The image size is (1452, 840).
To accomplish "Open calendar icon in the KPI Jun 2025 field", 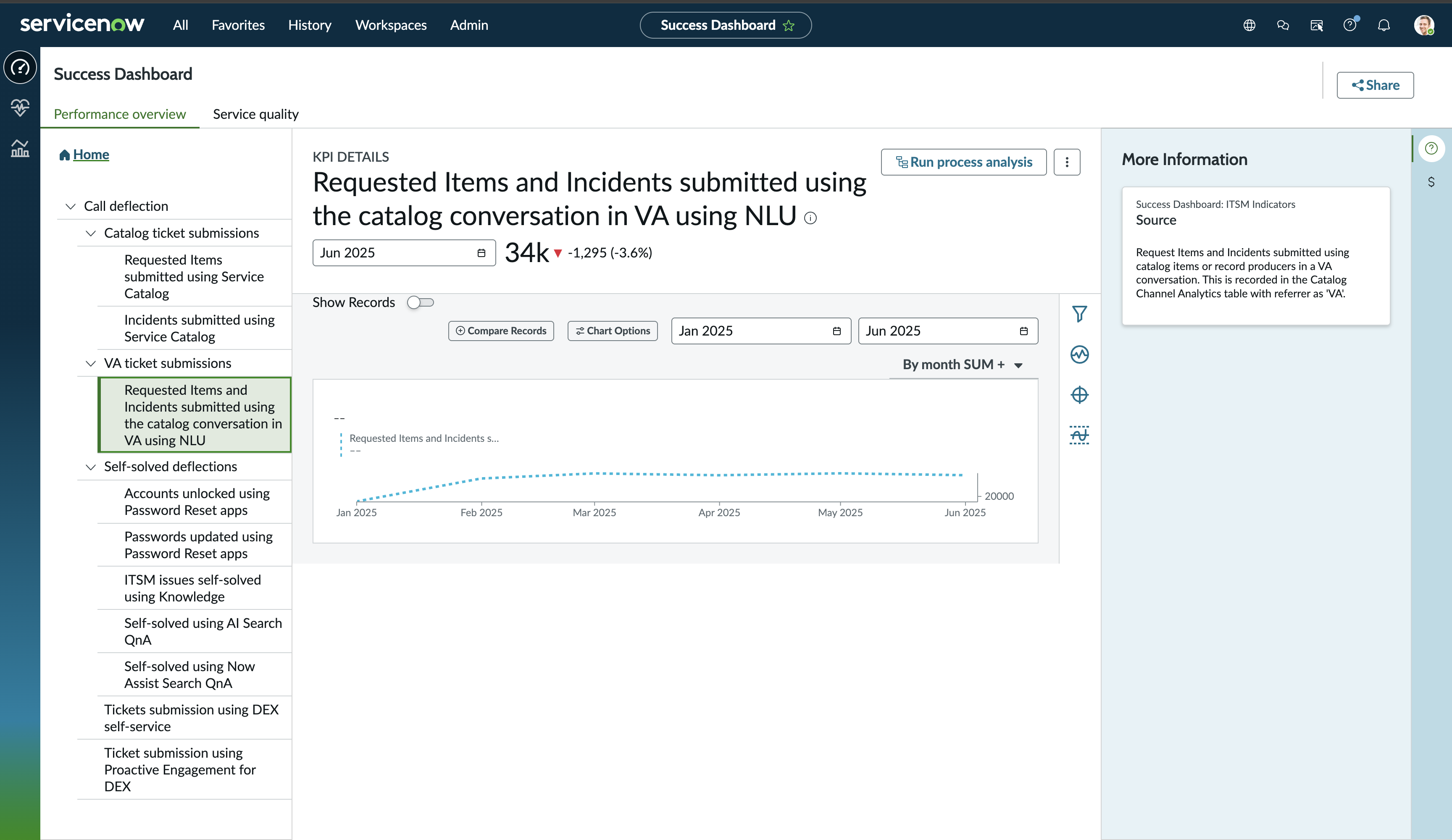I will [481, 253].
